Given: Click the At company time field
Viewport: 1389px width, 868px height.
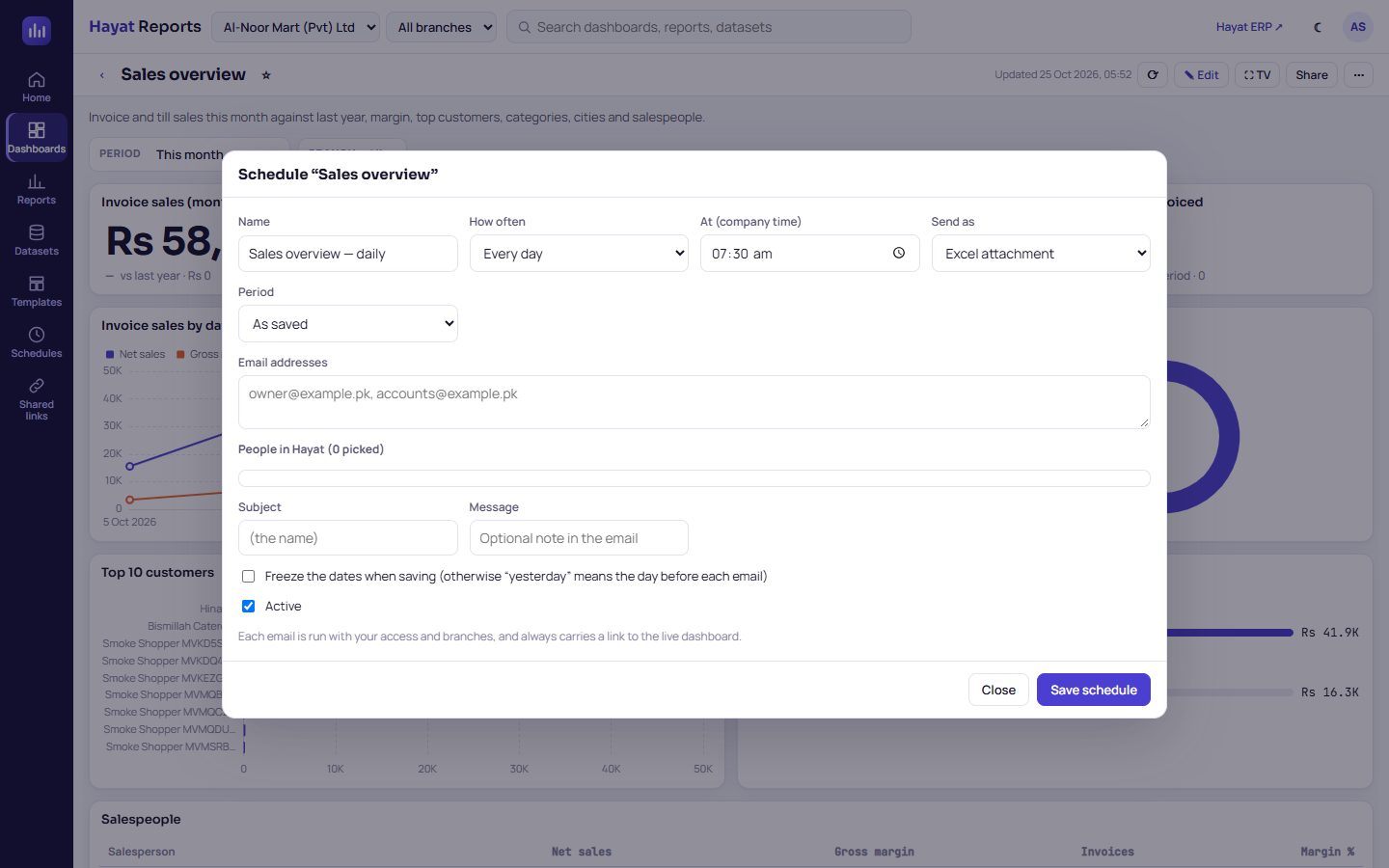Looking at the screenshot, I should click(809, 254).
